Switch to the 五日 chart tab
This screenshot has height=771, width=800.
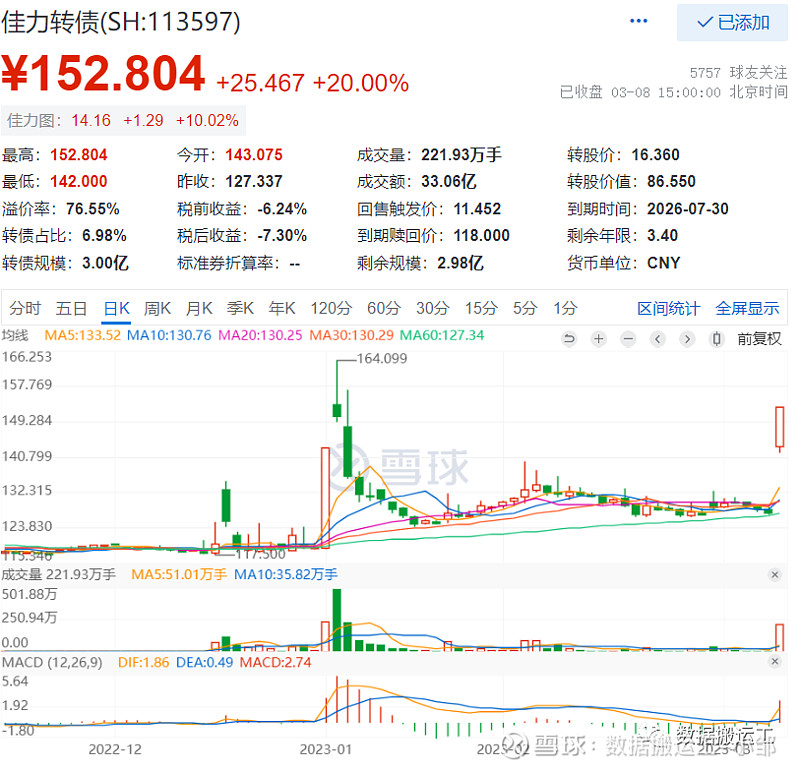pos(71,308)
